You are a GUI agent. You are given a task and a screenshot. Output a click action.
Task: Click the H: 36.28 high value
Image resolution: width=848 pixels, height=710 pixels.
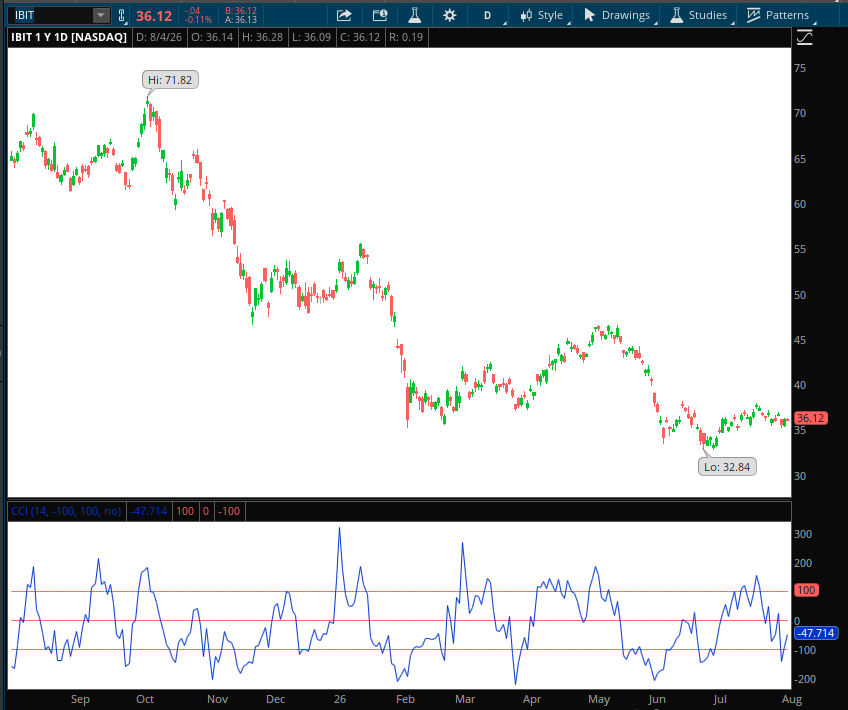pos(262,37)
